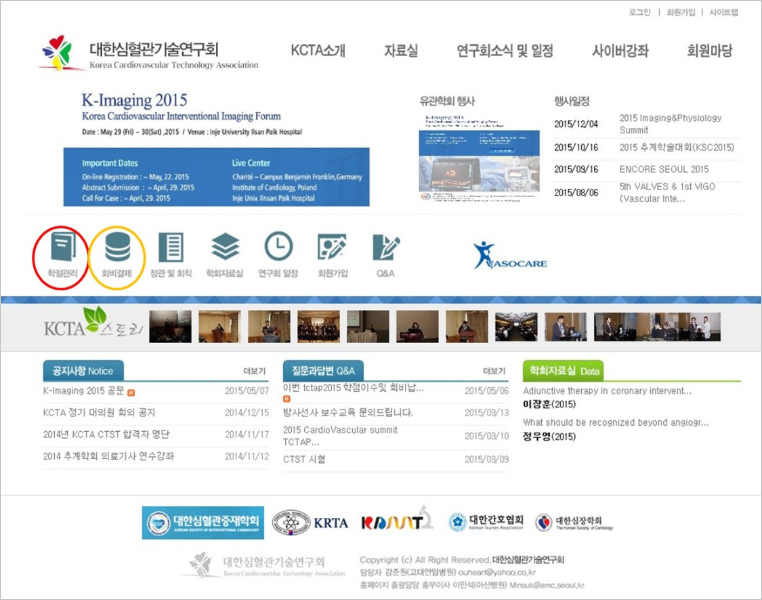
Task: Select 연구회소식 및 일정 in navigation
Action: pos(504,51)
